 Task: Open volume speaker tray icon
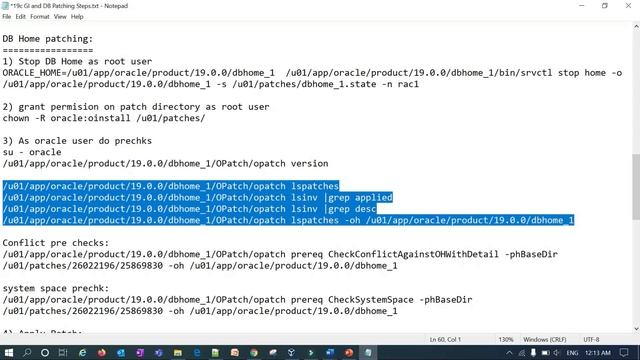point(556,353)
